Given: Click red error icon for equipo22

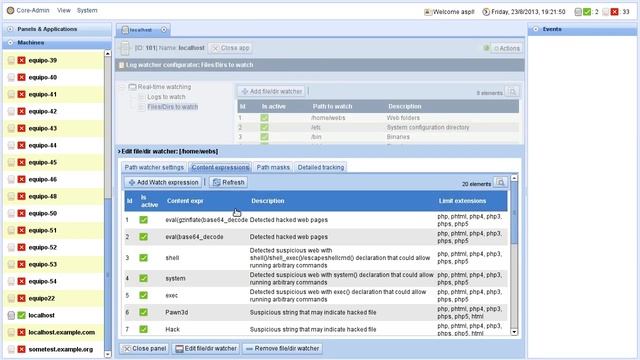Looking at the screenshot, I should (x=22, y=298).
